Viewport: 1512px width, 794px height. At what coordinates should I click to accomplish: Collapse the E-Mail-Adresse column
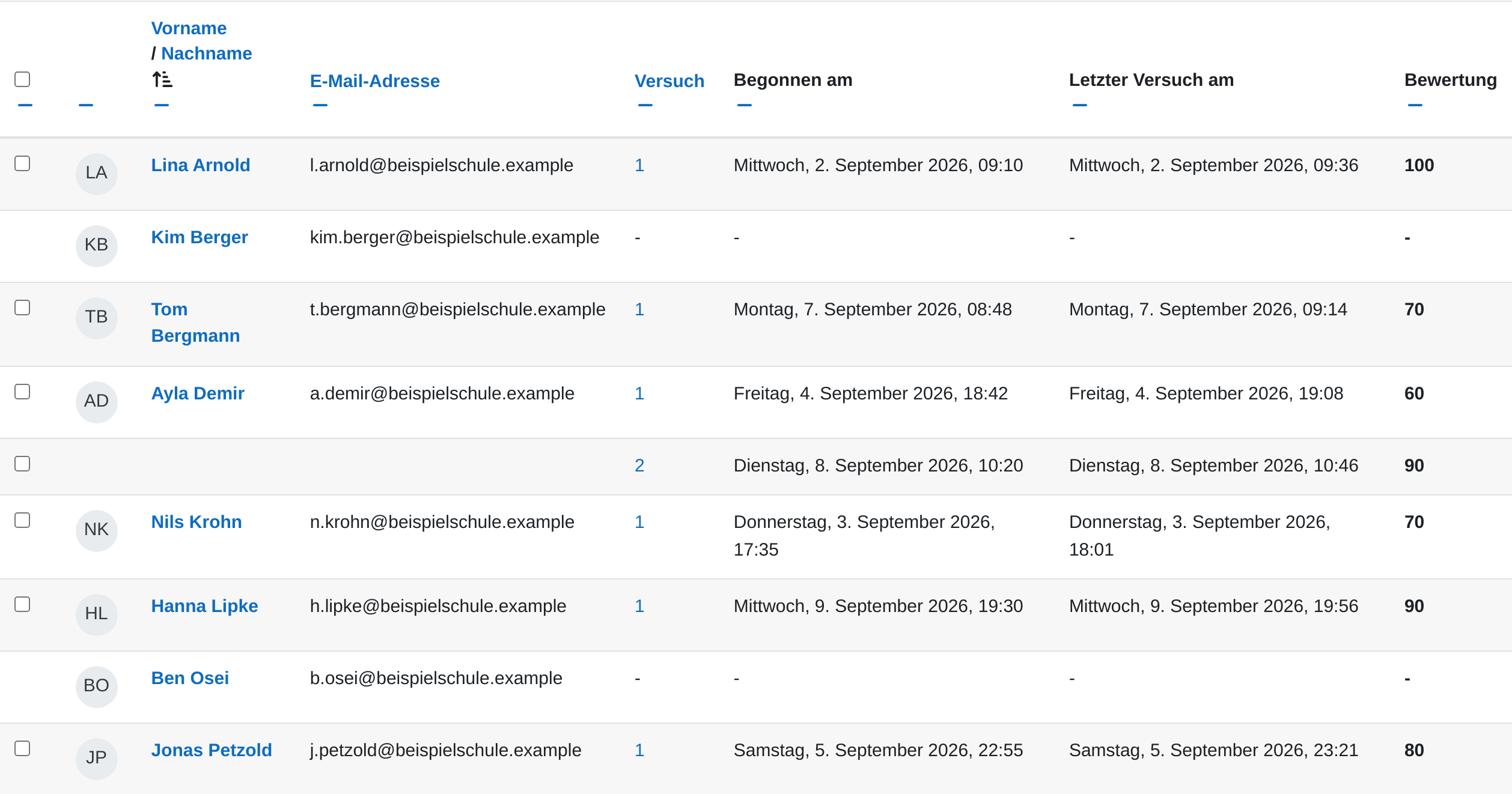click(320, 105)
